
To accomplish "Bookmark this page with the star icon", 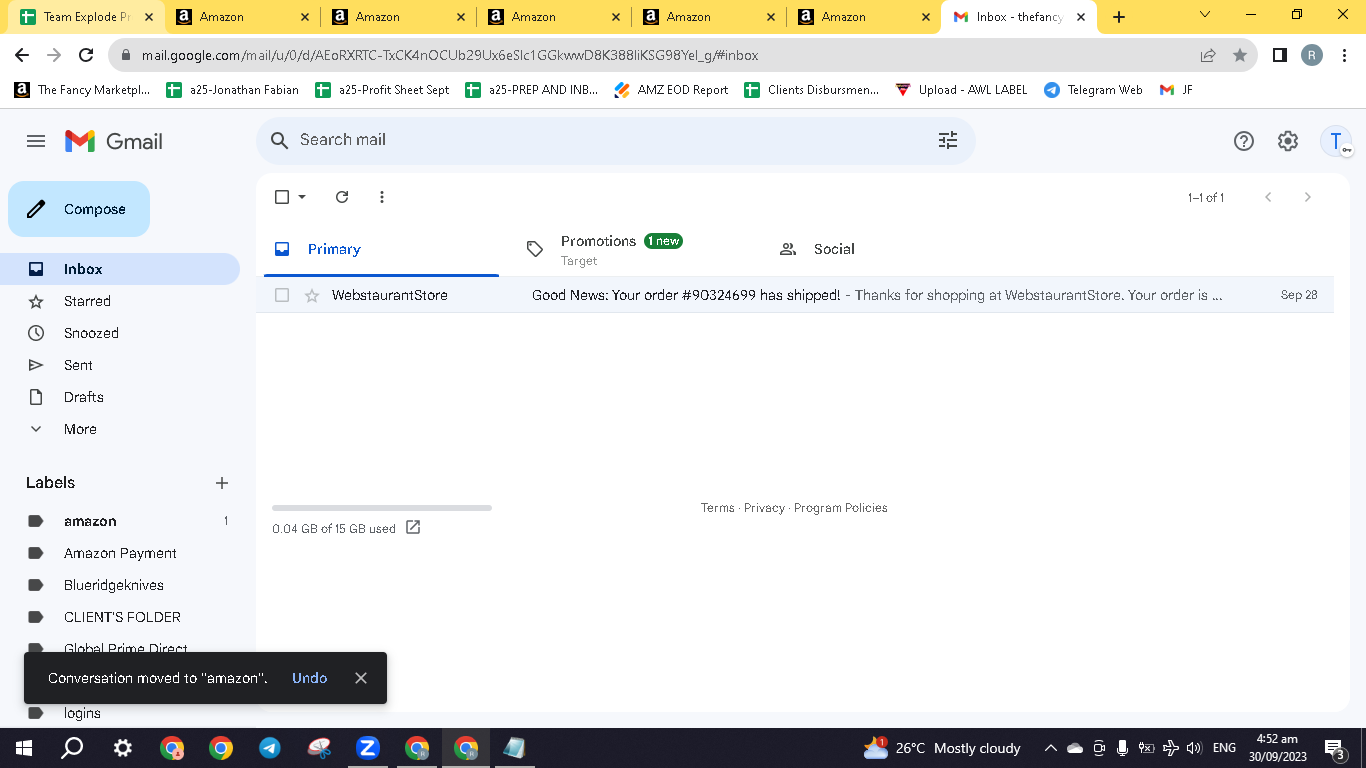I will click(x=1240, y=55).
